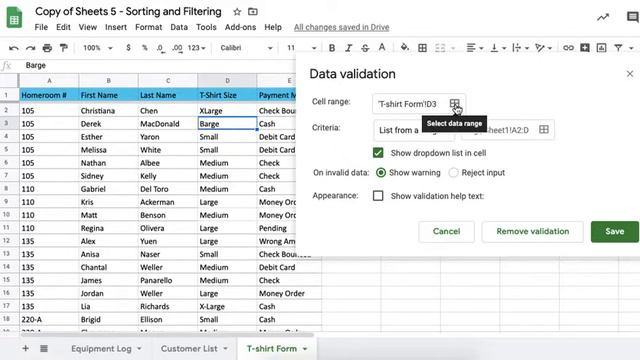Viewport: 640px width, 360px height.
Task: Close the Data validation dialog
Action: (630, 73)
